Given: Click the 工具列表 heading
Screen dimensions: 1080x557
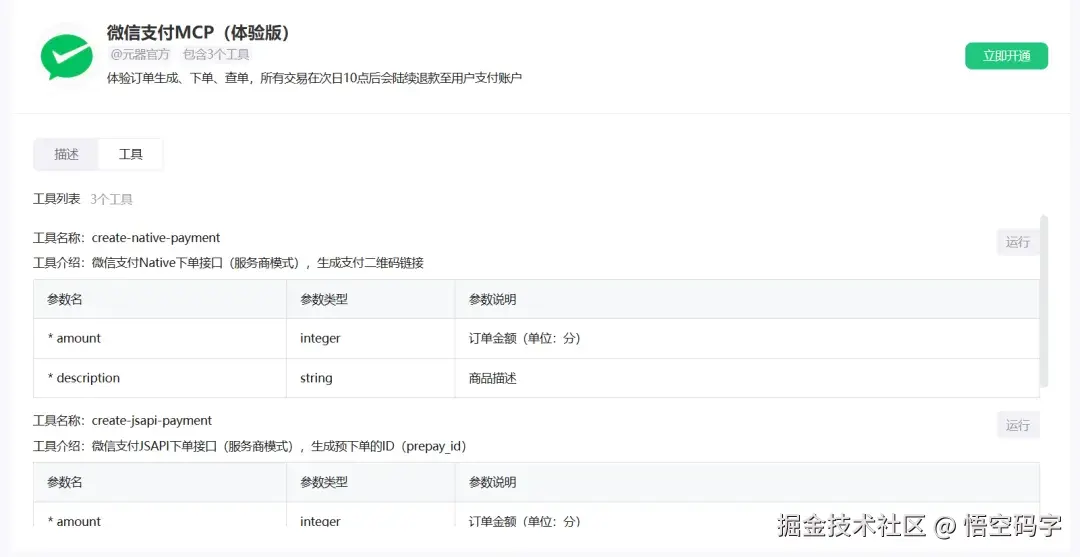Looking at the screenshot, I should pyautogui.click(x=56, y=199).
